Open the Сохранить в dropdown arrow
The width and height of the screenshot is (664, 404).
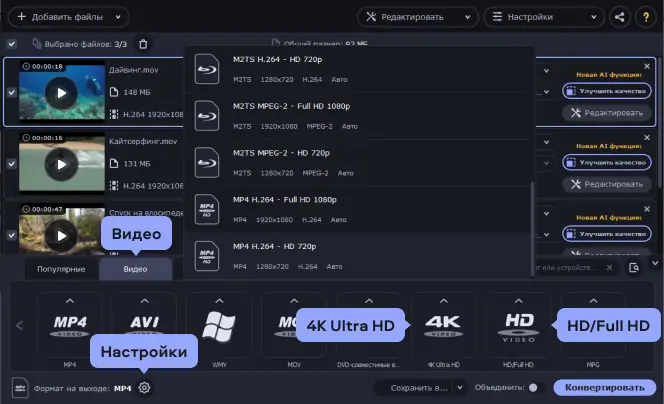click(x=460, y=387)
